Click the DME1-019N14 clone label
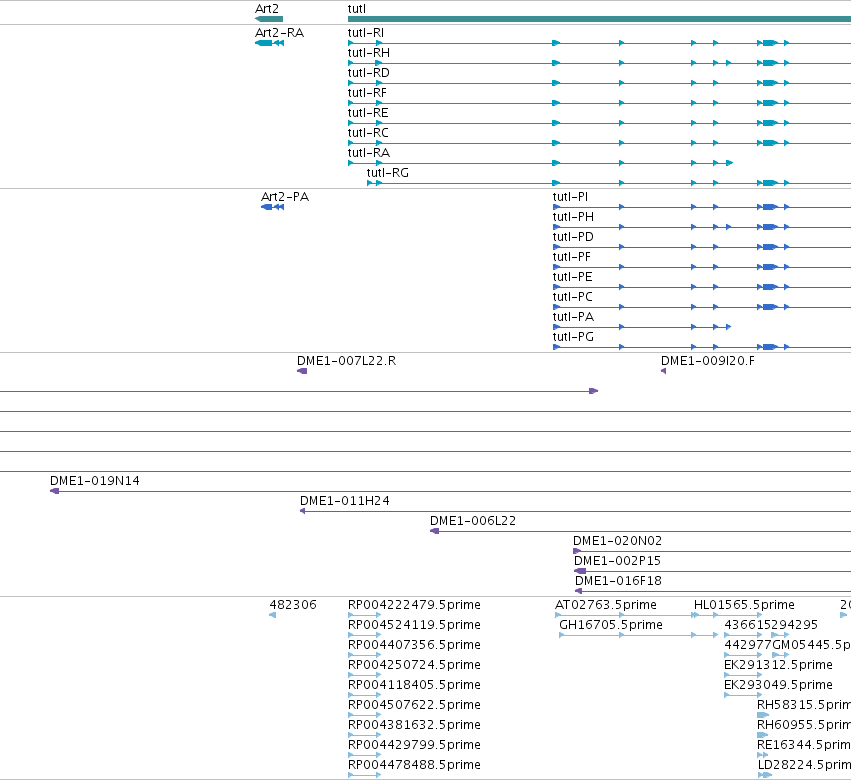Screen dimensions: 851x780 coord(94,481)
